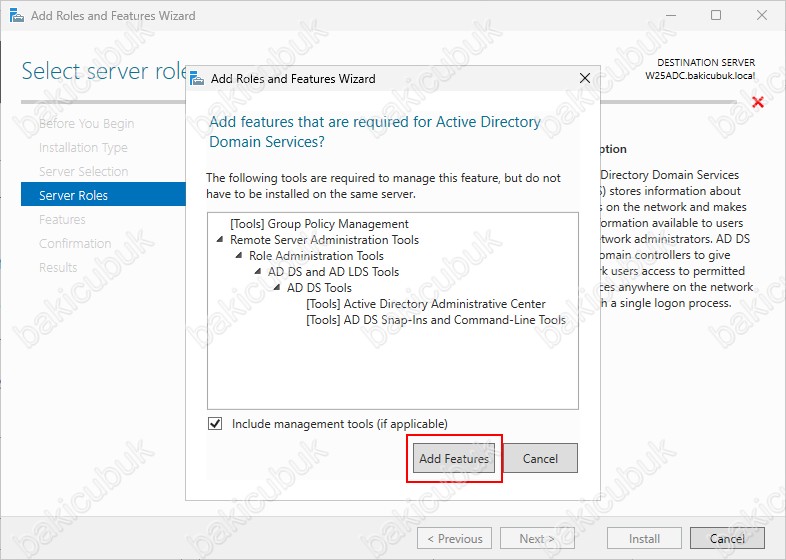This screenshot has height=560, width=786.
Task: Select AD DS Snap-Ins and Command-Line Tools
Action: [436, 320]
